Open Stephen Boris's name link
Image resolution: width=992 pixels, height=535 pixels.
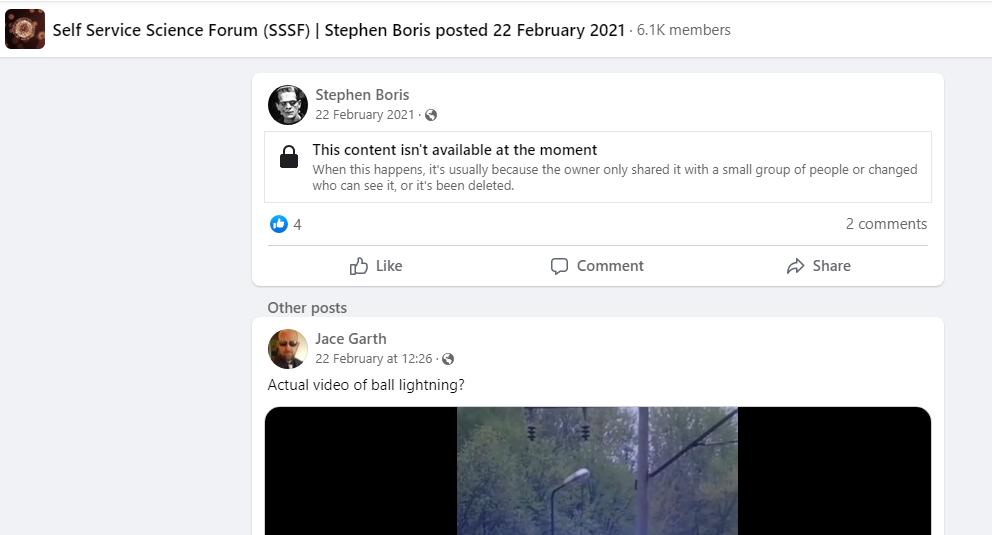coord(362,95)
